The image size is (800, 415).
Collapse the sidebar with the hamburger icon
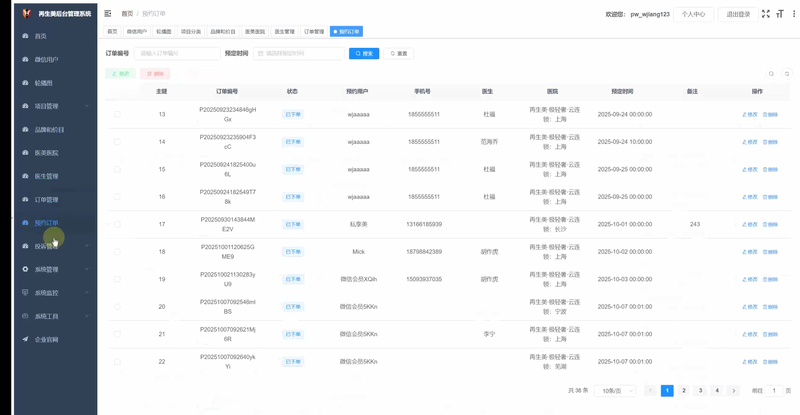tap(108, 14)
